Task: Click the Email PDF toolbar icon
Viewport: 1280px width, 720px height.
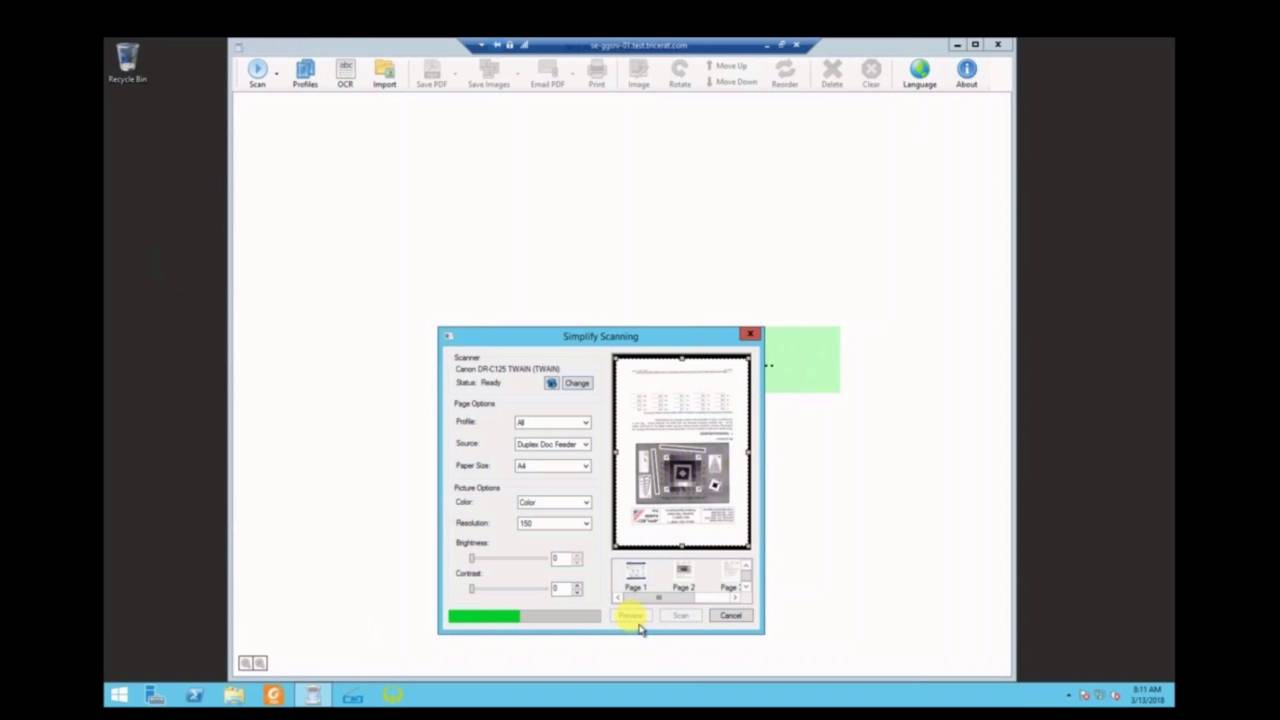Action: pos(547,73)
